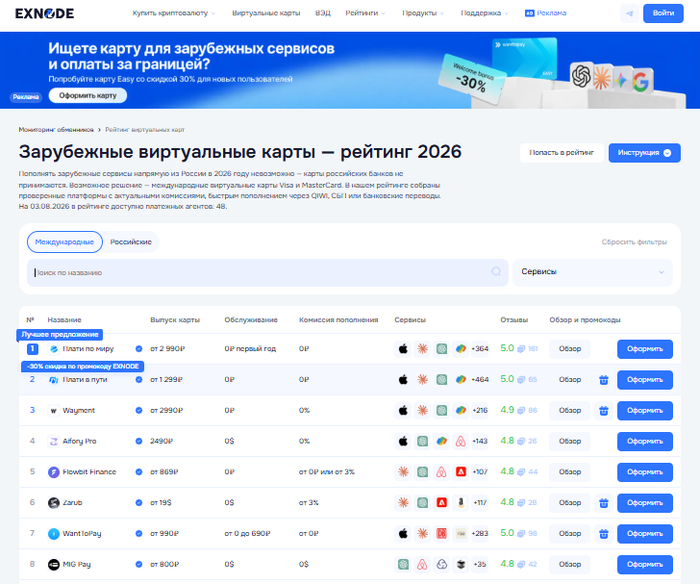Click Сбросить фильтры link
The image size is (700, 584).
coord(634,242)
